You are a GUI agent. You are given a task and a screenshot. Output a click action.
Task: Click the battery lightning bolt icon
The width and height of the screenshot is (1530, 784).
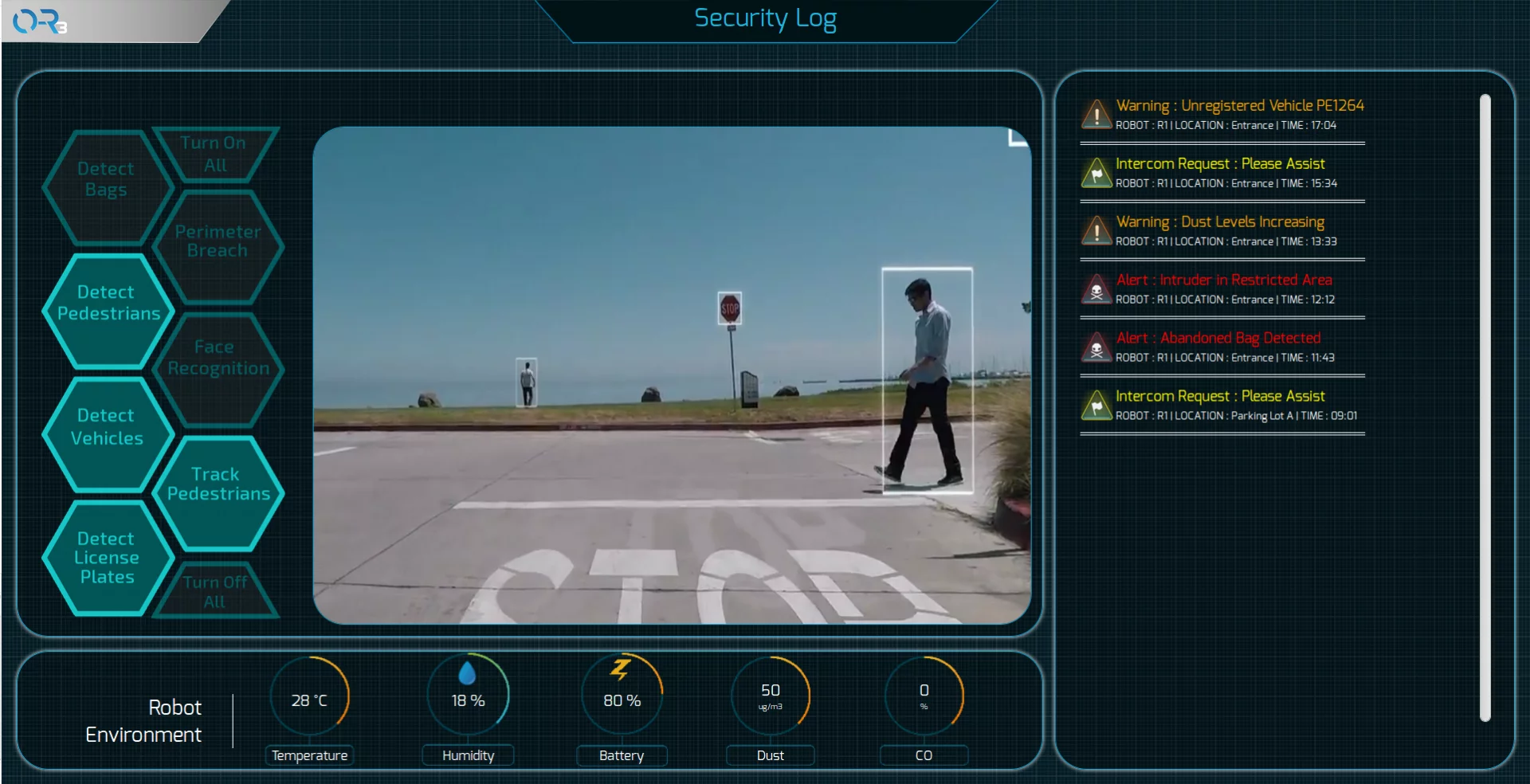[622, 670]
